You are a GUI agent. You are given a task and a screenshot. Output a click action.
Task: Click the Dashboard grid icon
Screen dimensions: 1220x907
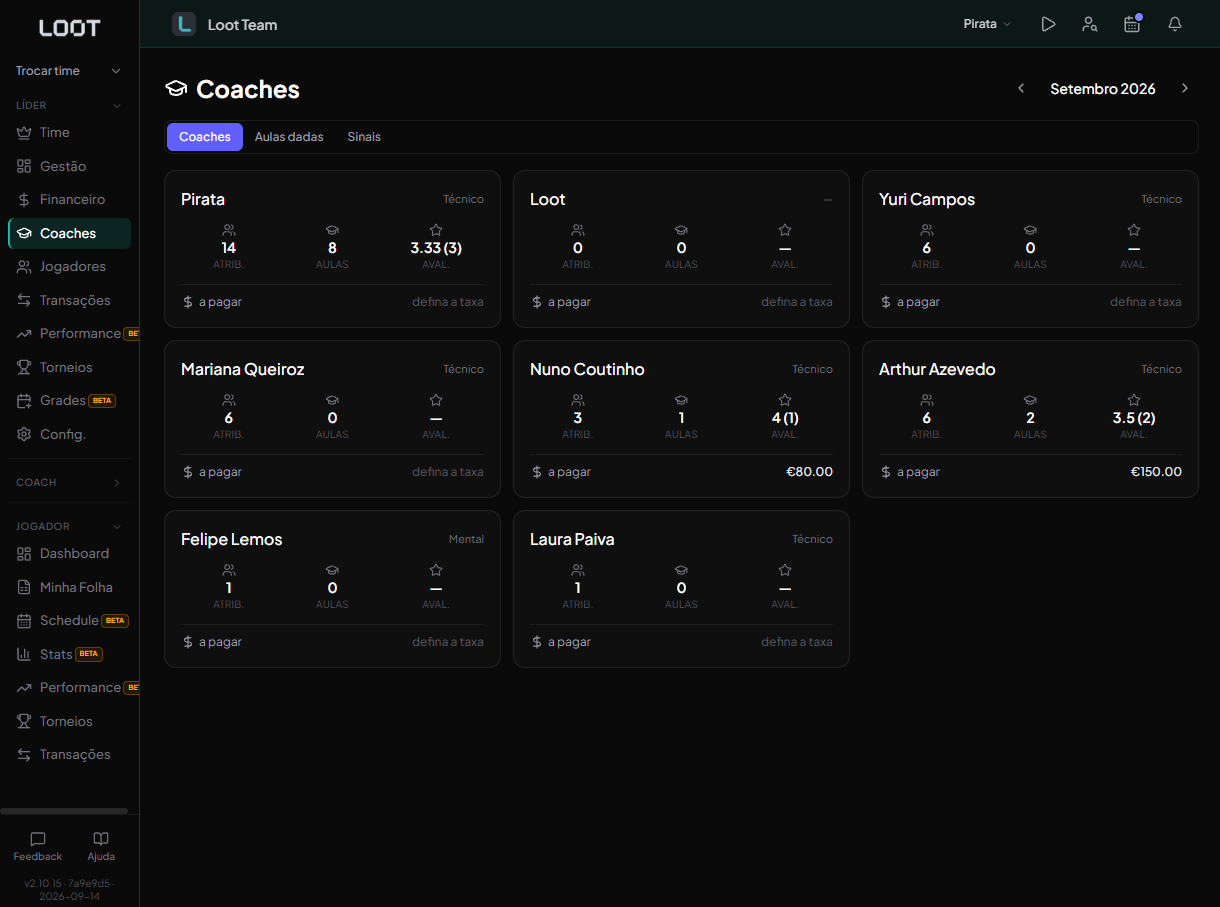[x=24, y=553]
